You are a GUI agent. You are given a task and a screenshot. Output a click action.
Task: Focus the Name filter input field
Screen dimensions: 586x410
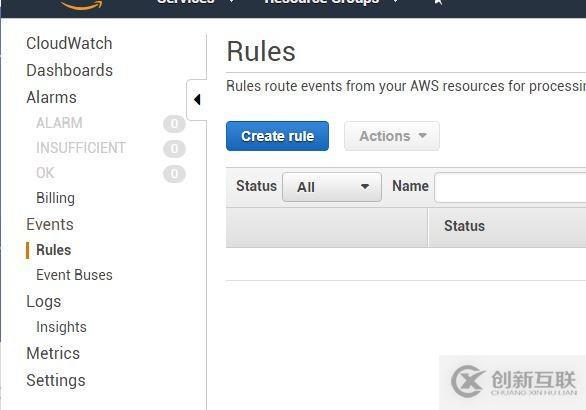pyautogui.click(x=510, y=187)
